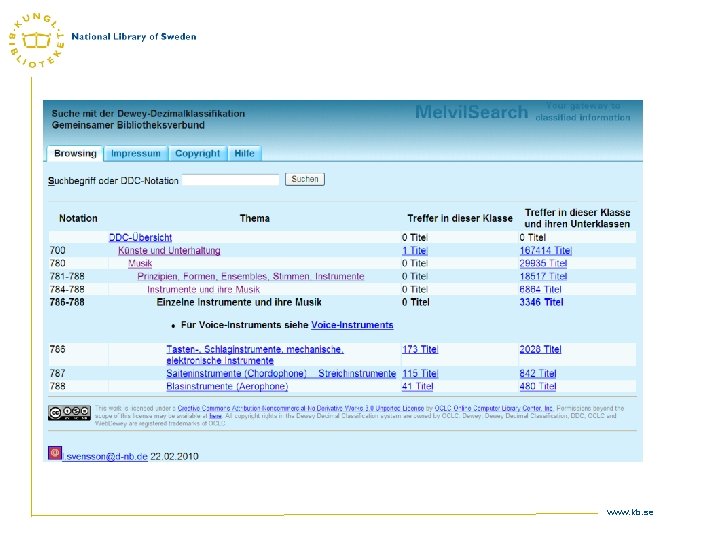Screen dimensions: 720x540
Task: Select the Browsing tab
Action: click(x=75, y=153)
